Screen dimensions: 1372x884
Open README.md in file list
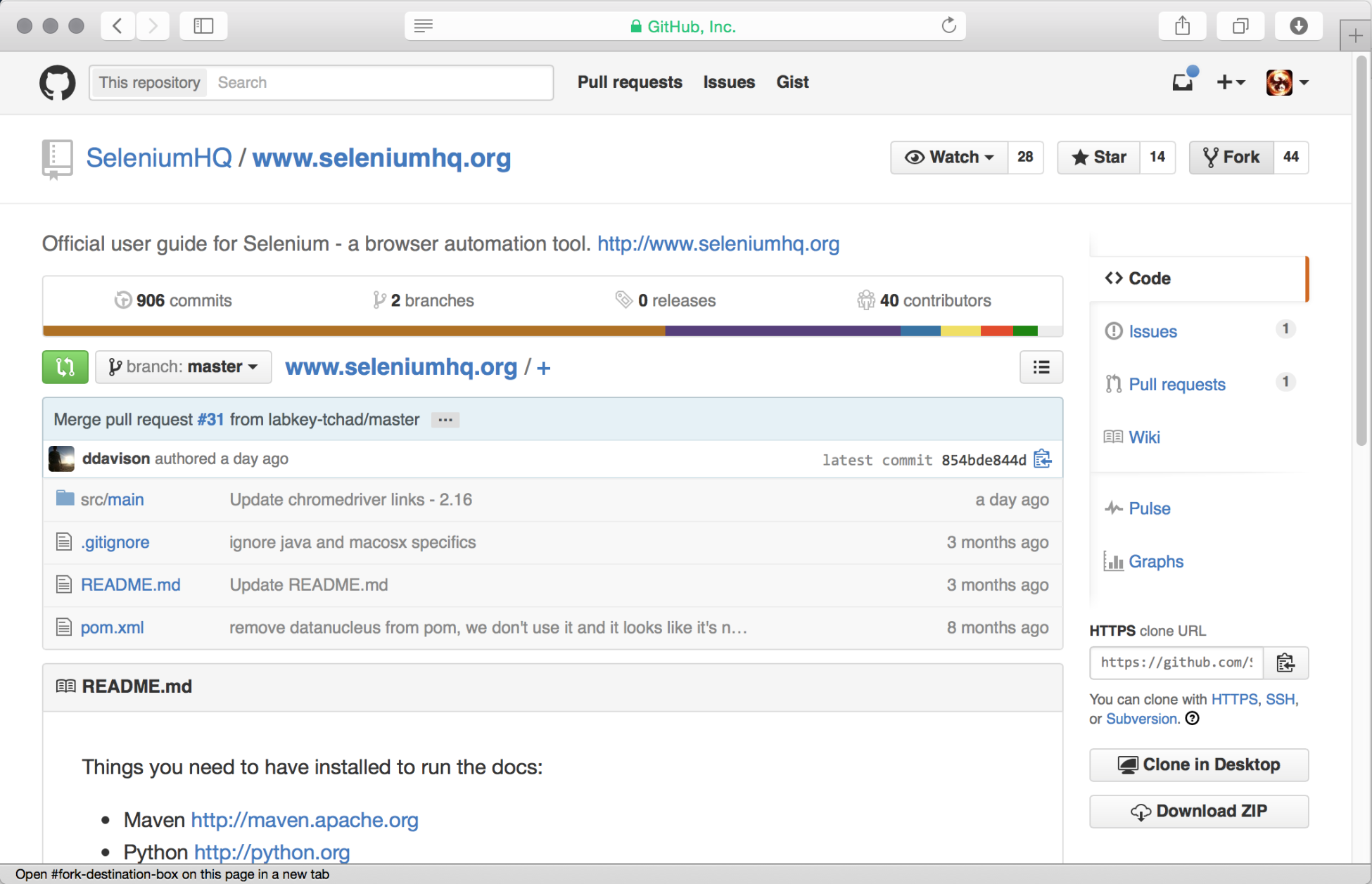click(130, 584)
